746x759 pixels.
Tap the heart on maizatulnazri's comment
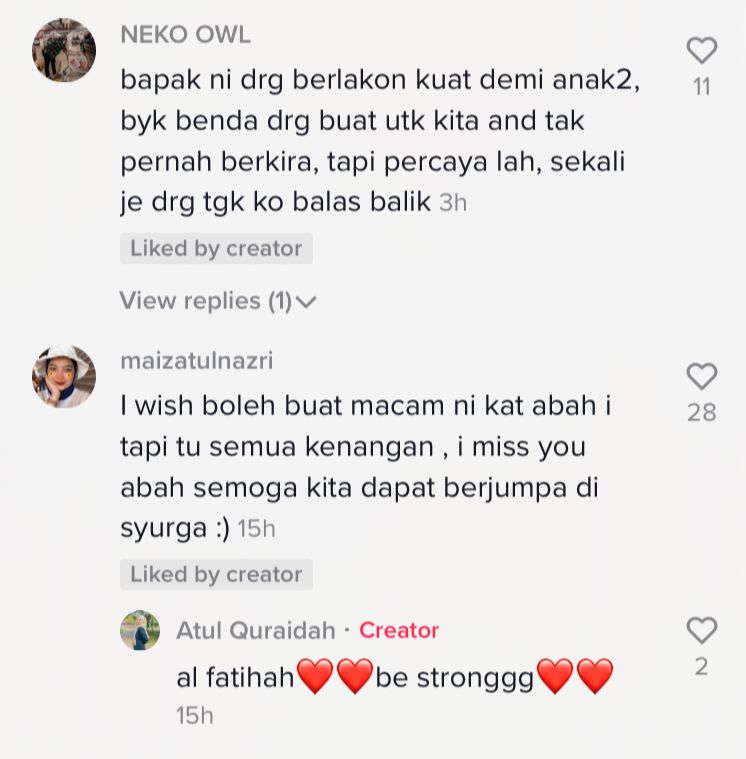[x=701, y=376]
